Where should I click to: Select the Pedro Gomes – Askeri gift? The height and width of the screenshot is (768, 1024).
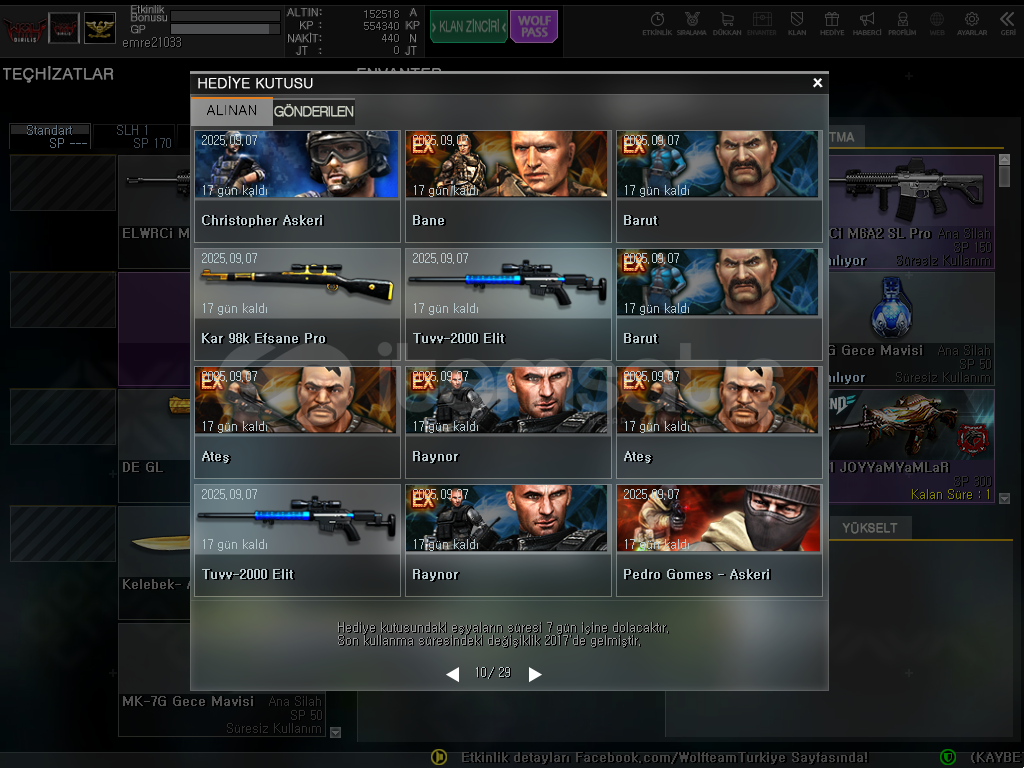click(719, 540)
